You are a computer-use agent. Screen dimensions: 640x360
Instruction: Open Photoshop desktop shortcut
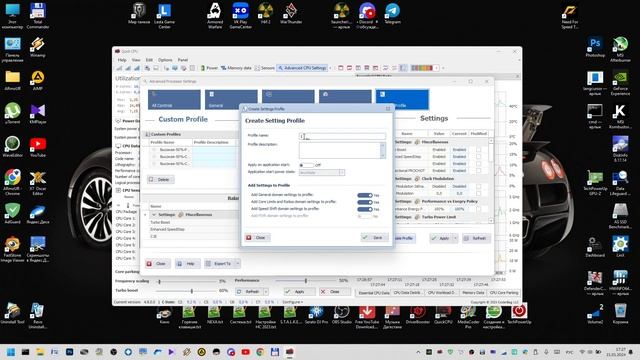(x=595, y=47)
